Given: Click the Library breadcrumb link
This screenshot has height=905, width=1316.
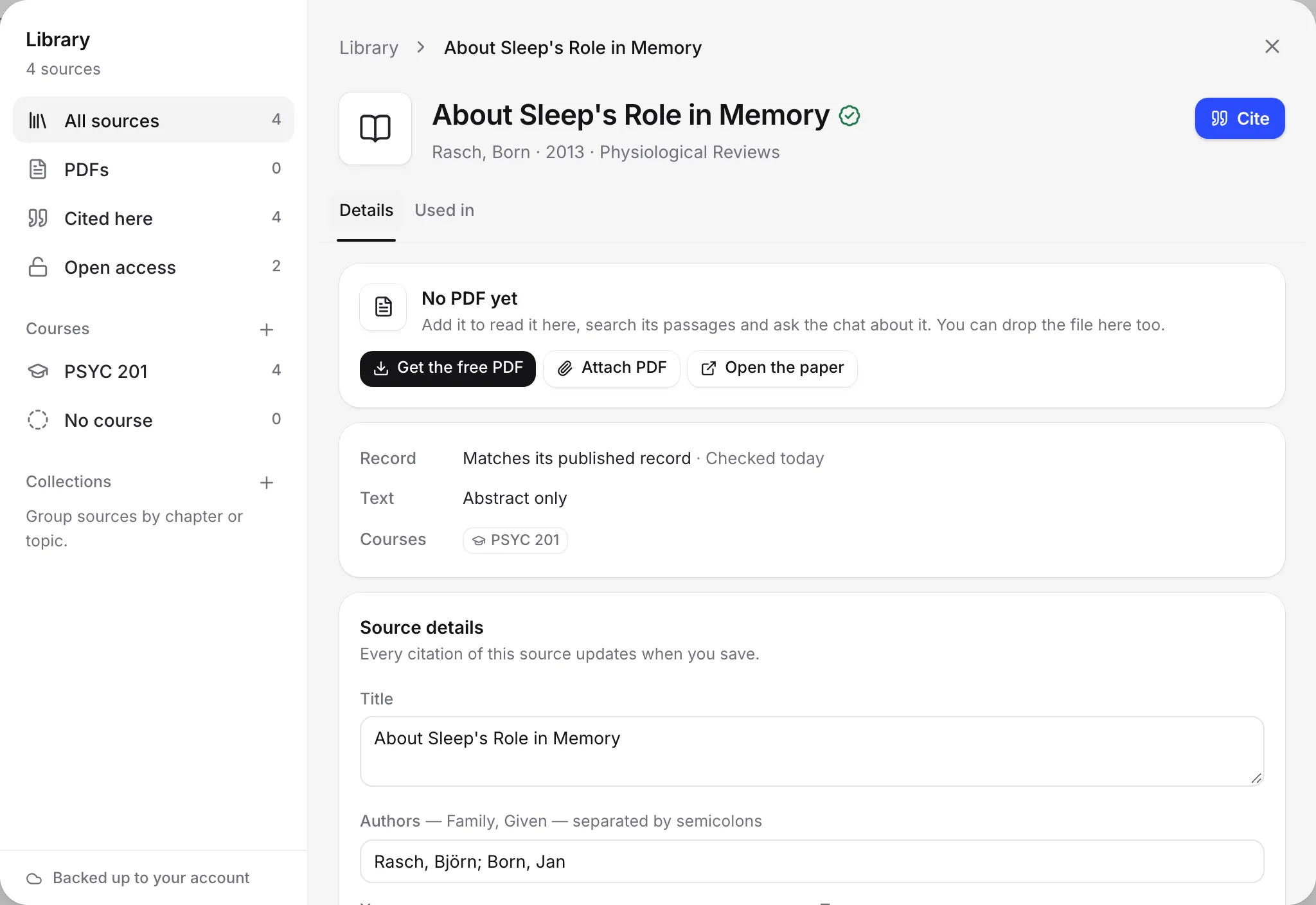Looking at the screenshot, I should [x=369, y=48].
